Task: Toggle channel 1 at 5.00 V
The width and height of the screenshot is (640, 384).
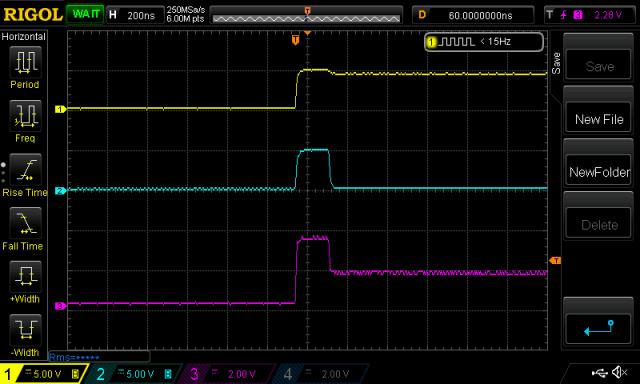Action: tap(42, 374)
